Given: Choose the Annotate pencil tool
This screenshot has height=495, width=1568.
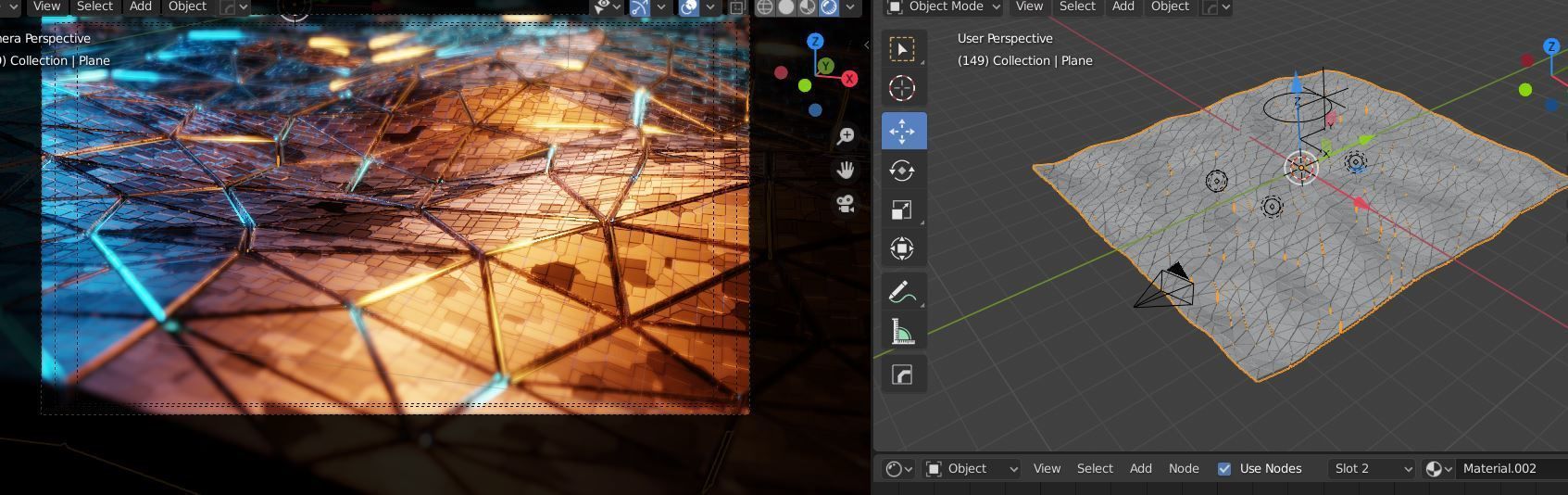Looking at the screenshot, I should (x=902, y=292).
